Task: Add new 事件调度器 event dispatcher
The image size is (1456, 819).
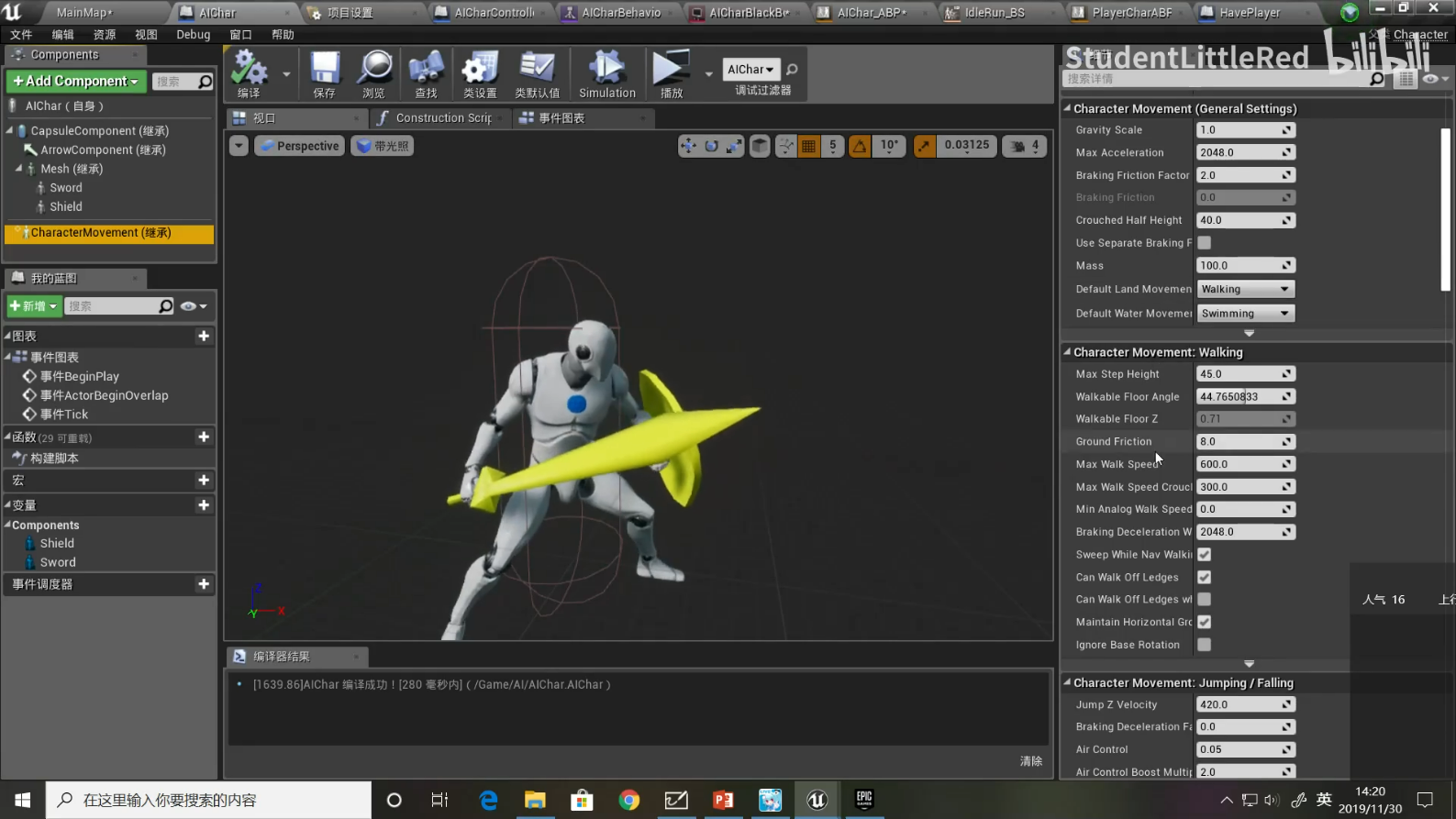Action: click(x=204, y=584)
